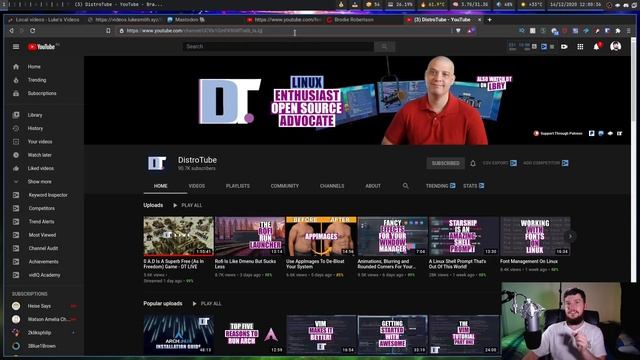Switch to the VIDEOS channel tab

197,186
